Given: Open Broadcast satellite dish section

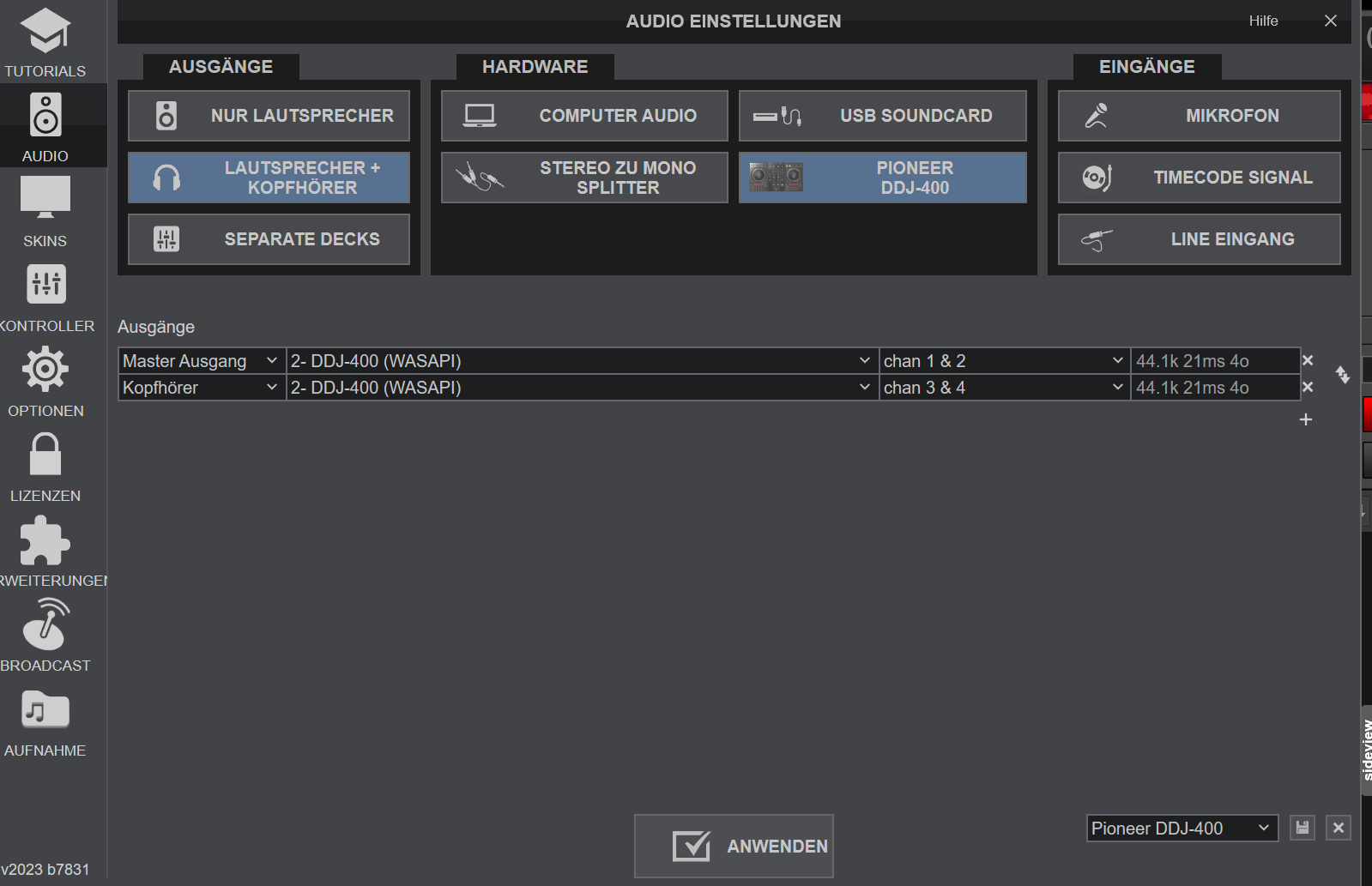Looking at the screenshot, I should (45, 636).
